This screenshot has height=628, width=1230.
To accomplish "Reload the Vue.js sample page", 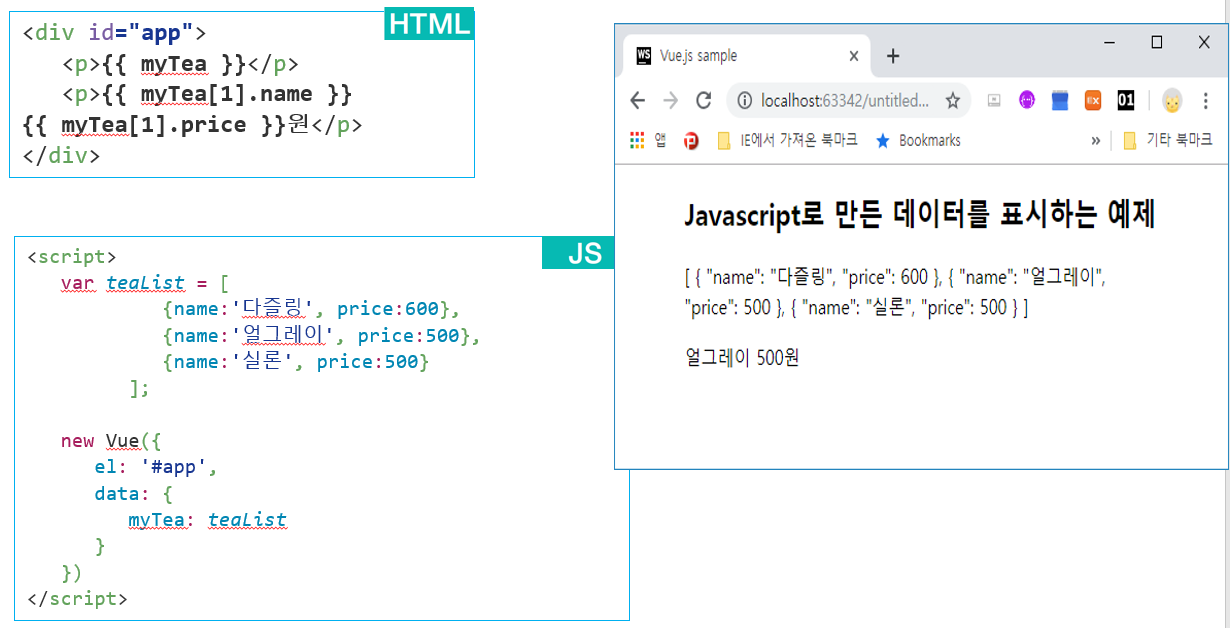I will [x=704, y=100].
